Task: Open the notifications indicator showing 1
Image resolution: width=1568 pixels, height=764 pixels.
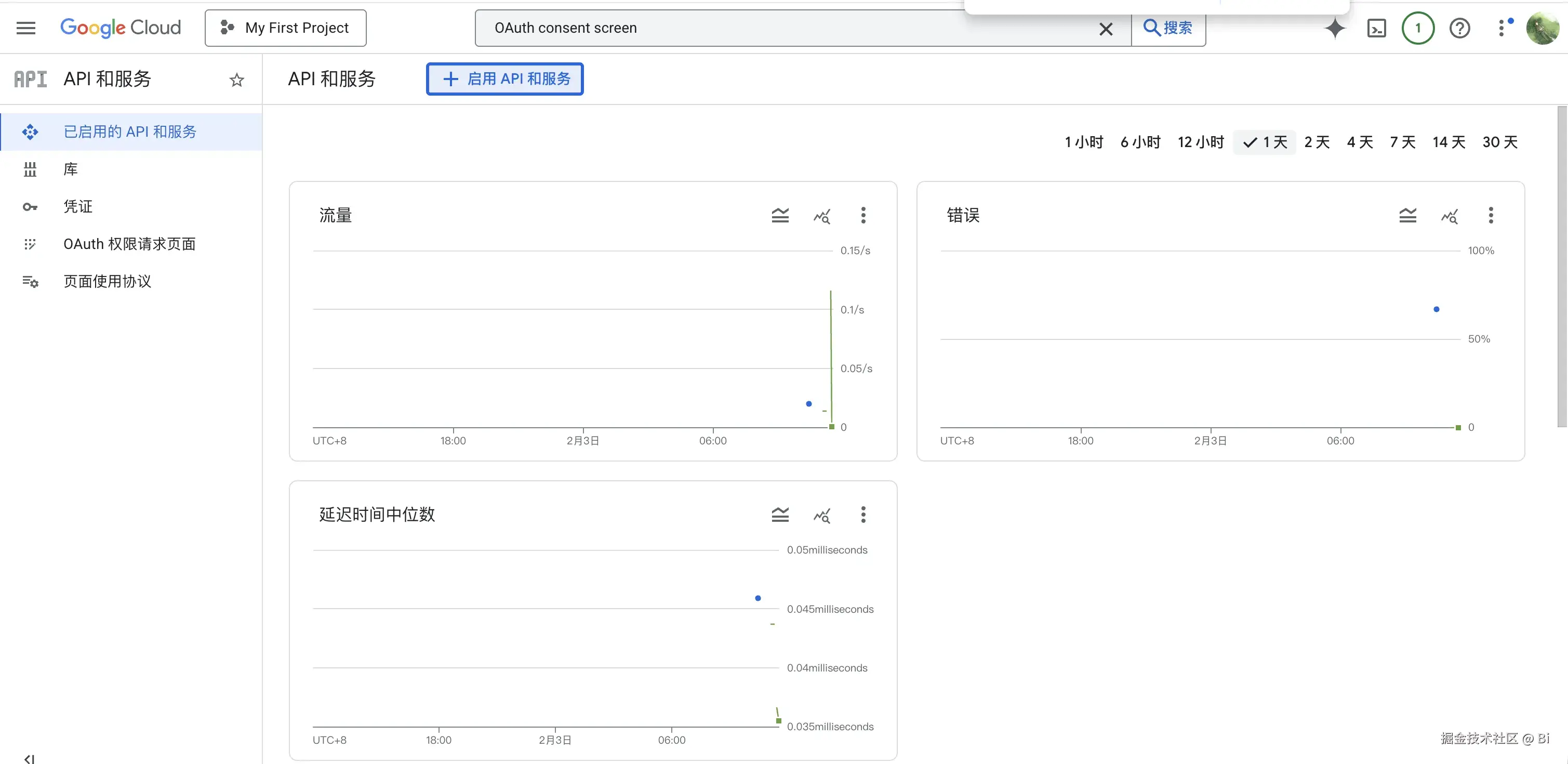Action: click(x=1418, y=28)
